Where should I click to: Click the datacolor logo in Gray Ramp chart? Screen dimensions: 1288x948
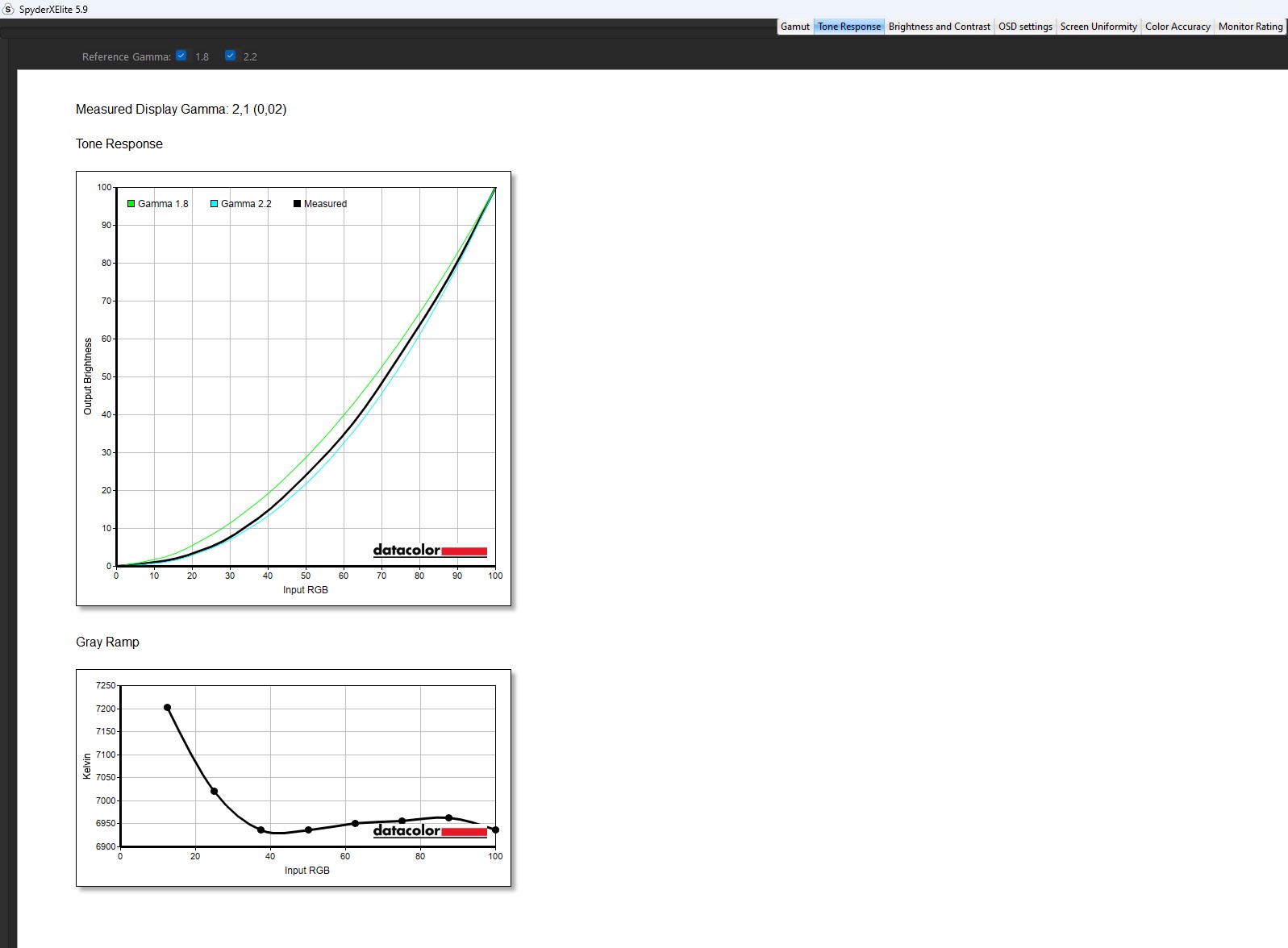429,831
